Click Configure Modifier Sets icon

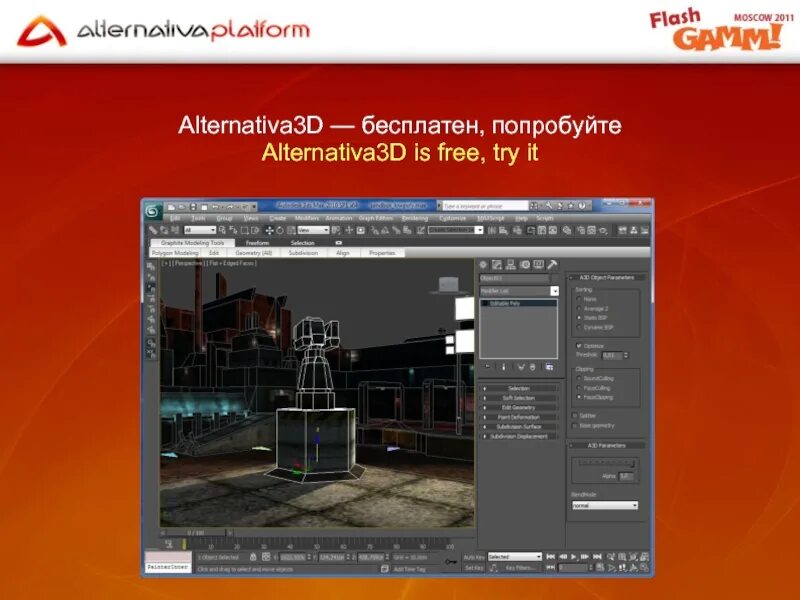tap(549, 367)
